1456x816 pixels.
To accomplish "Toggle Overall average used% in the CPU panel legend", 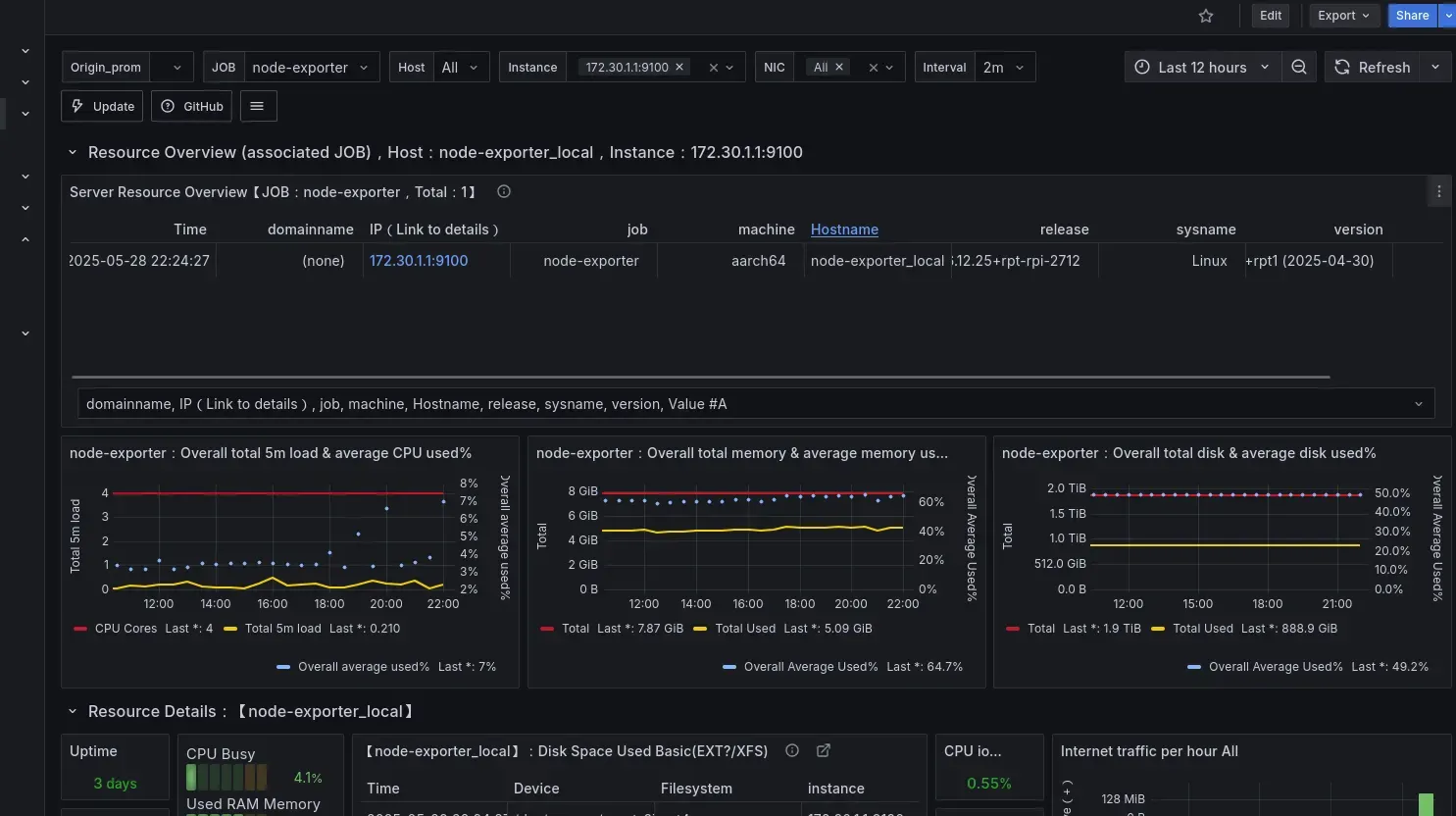I will (x=364, y=667).
